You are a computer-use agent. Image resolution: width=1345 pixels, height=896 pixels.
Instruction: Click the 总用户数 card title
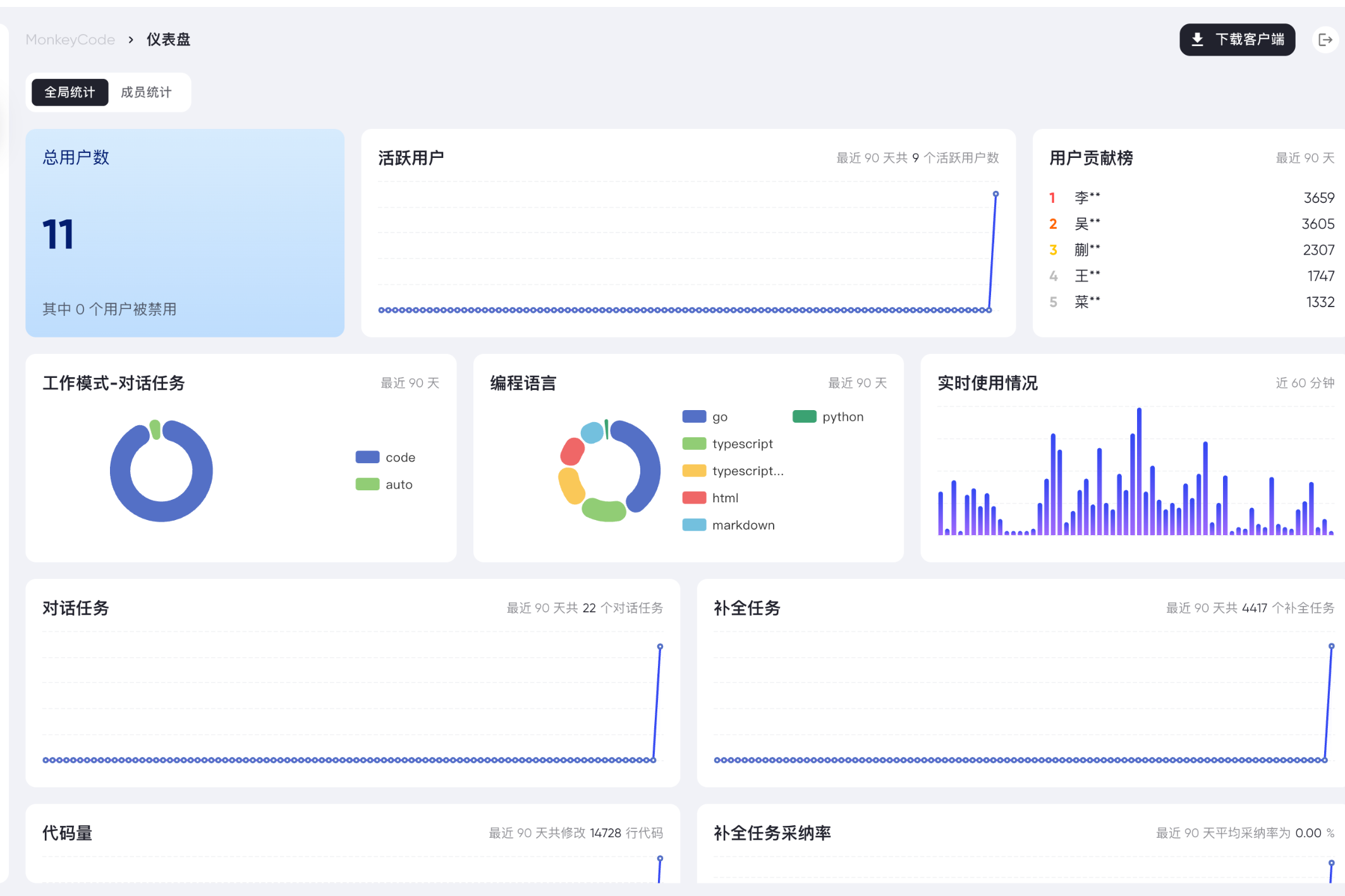[76, 157]
